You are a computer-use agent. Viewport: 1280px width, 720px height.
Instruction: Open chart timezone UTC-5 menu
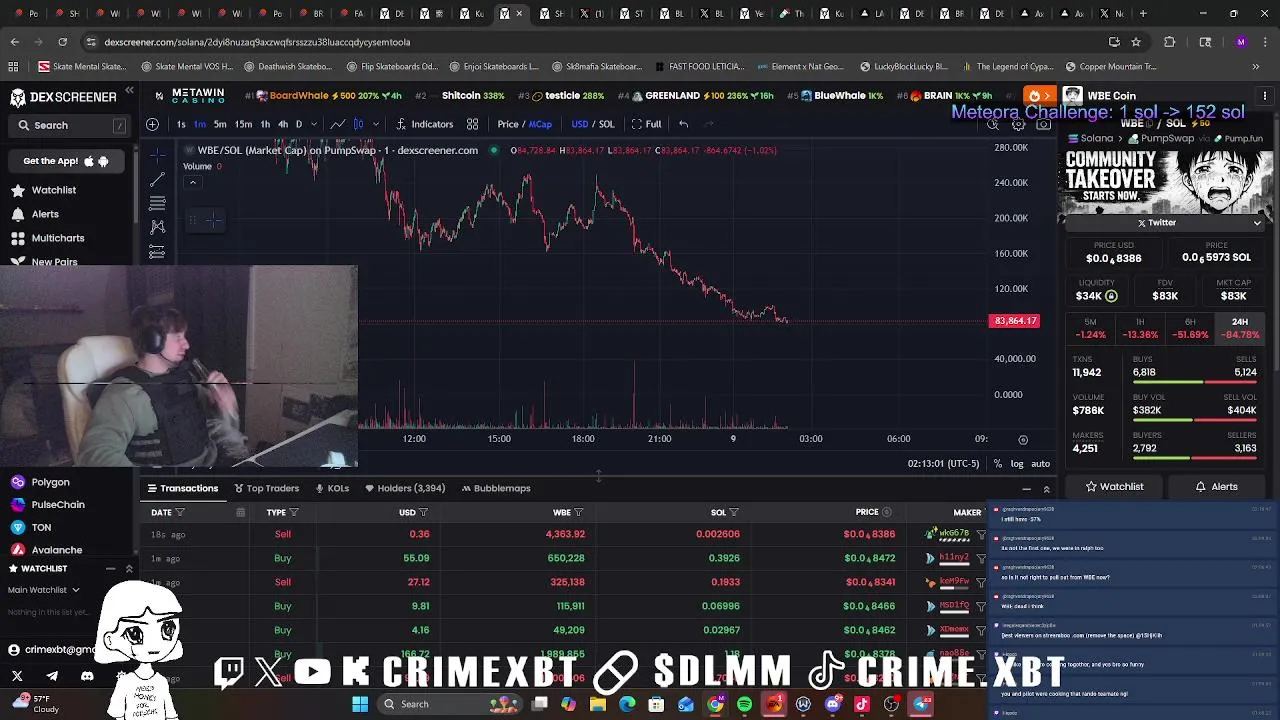(x=943, y=464)
